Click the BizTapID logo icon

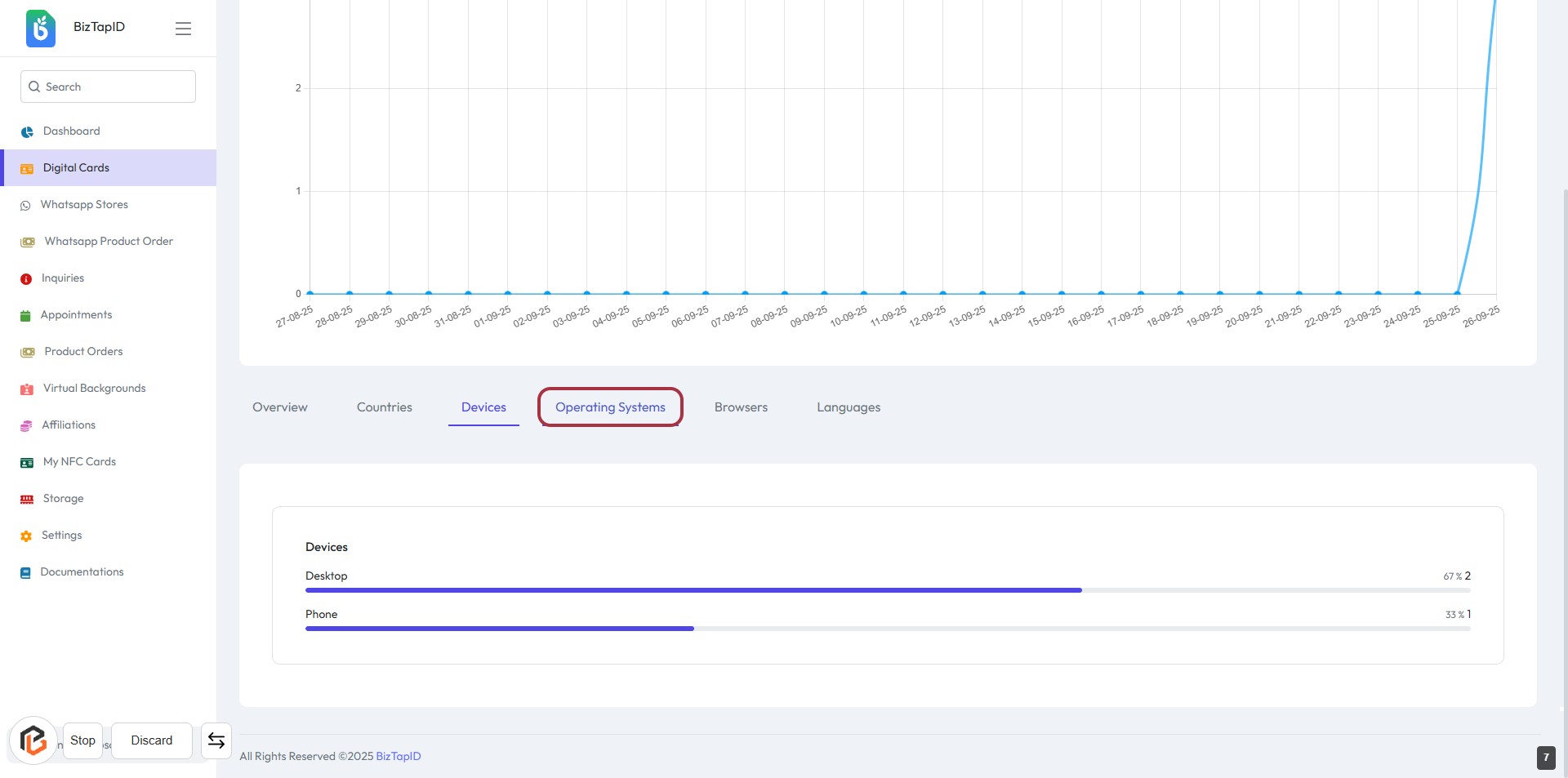click(x=41, y=29)
